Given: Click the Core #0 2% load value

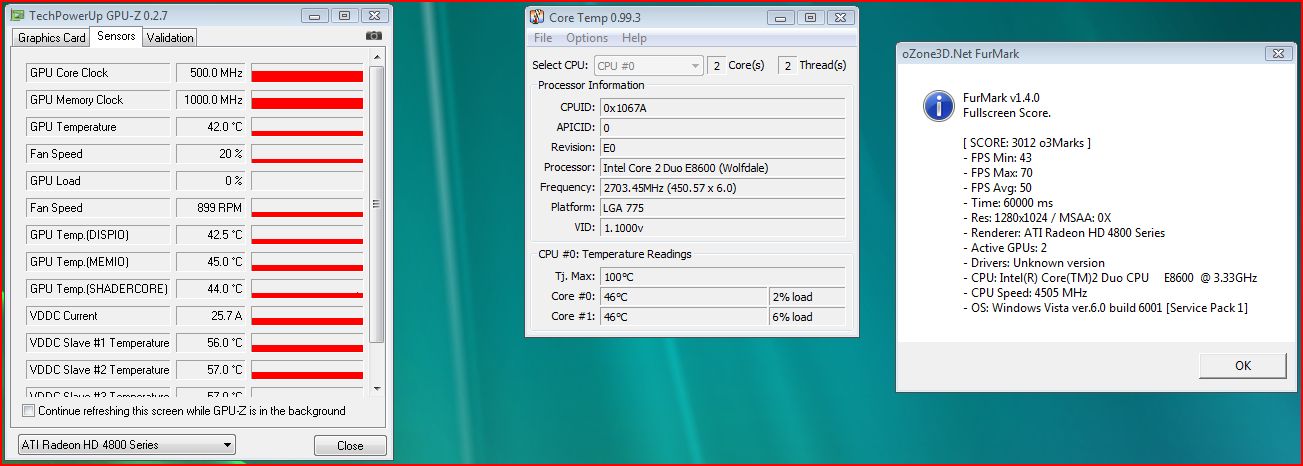Looking at the screenshot, I should click(x=807, y=297).
